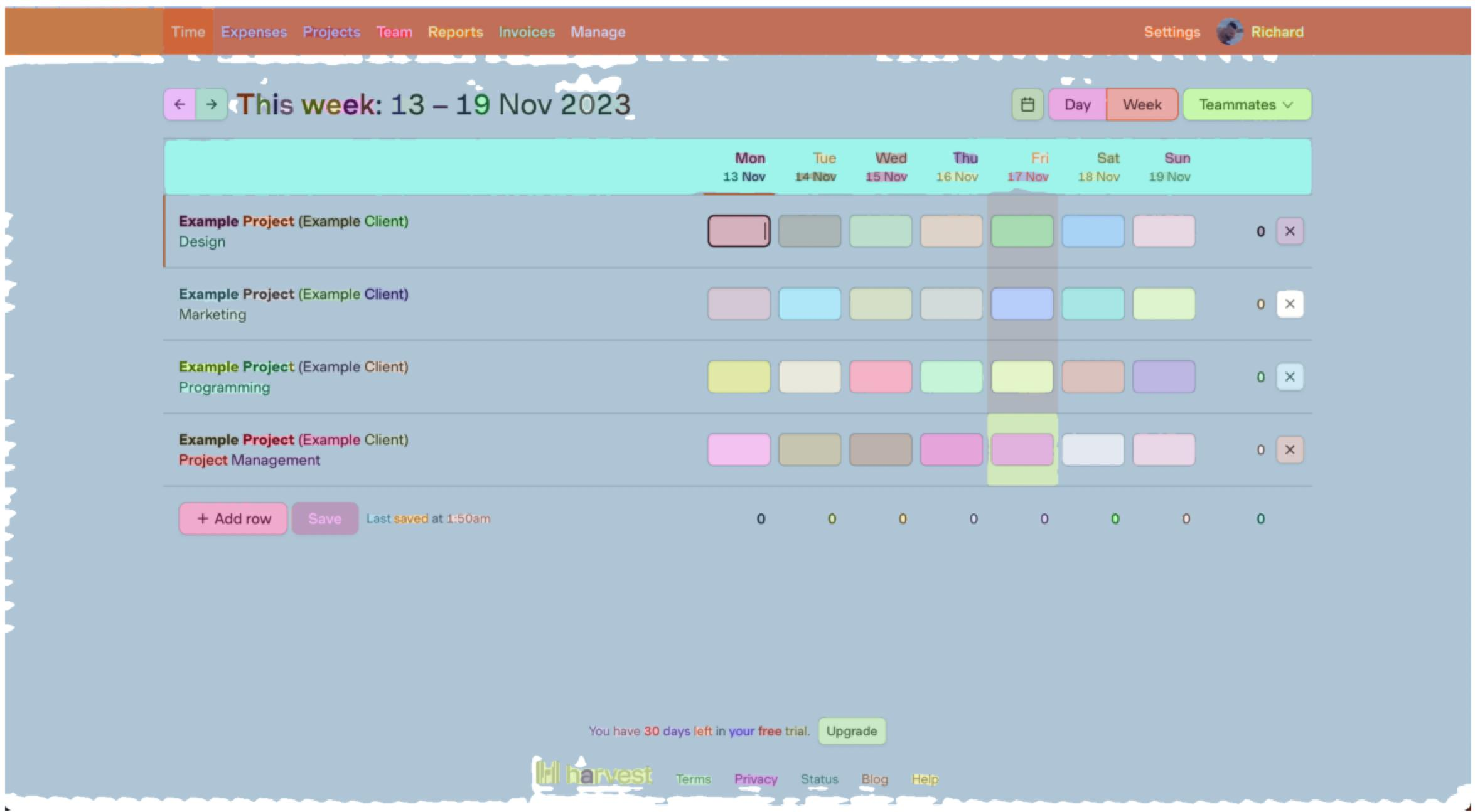Go to previous week arrow
Screen dimensions: 1475x812
coord(180,104)
